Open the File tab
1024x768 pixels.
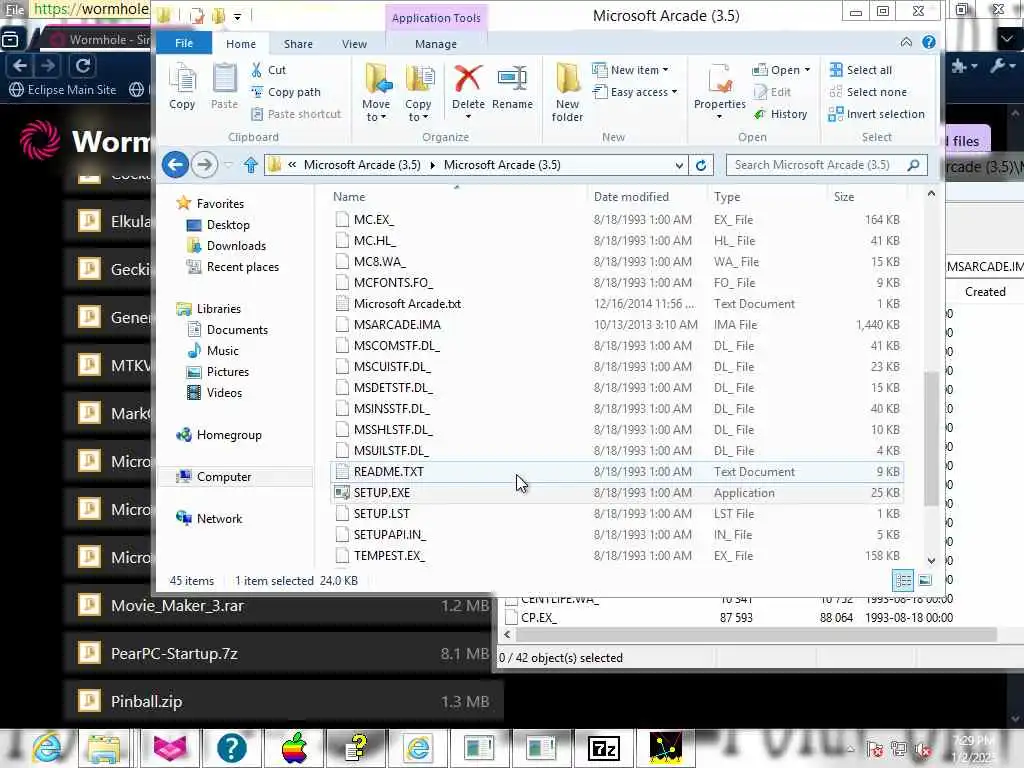(x=184, y=44)
